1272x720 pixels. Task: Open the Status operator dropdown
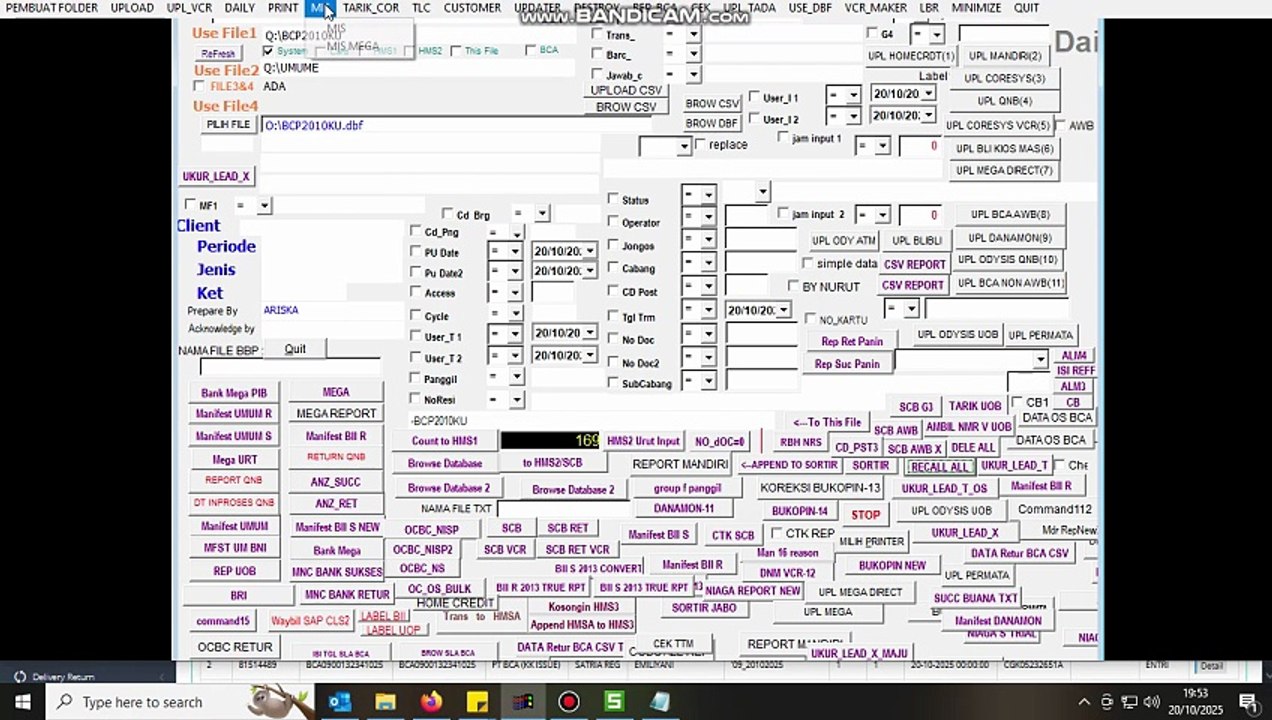pos(708,194)
